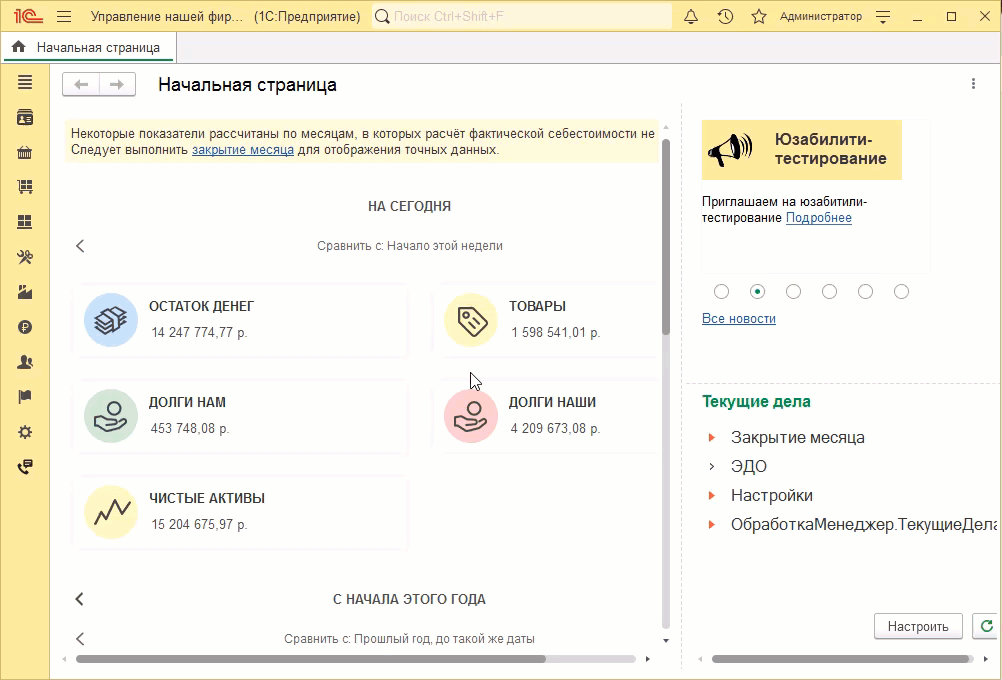Follow the закрытие месяца link
The height and width of the screenshot is (680, 1002).
click(x=243, y=150)
